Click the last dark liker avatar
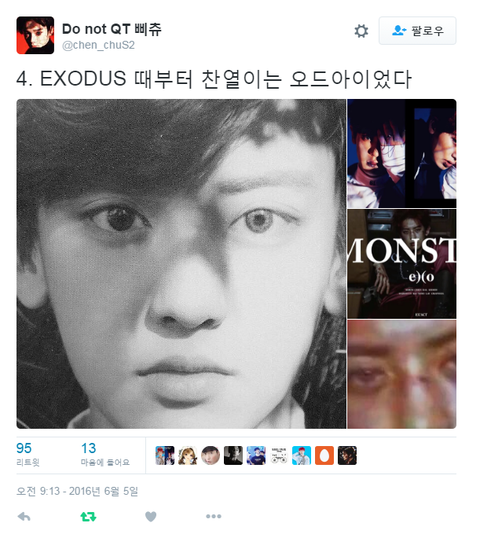Viewport: 480px width, 545px height. click(347, 455)
